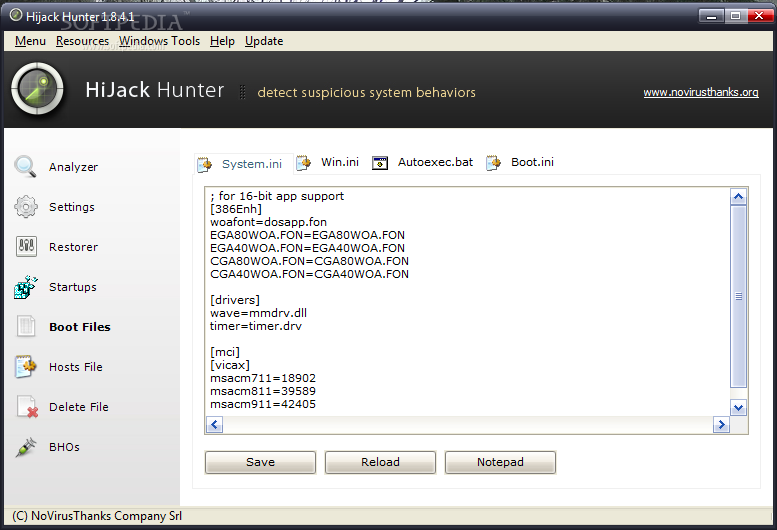Click the horizontal scrollbar left arrow

[214, 424]
